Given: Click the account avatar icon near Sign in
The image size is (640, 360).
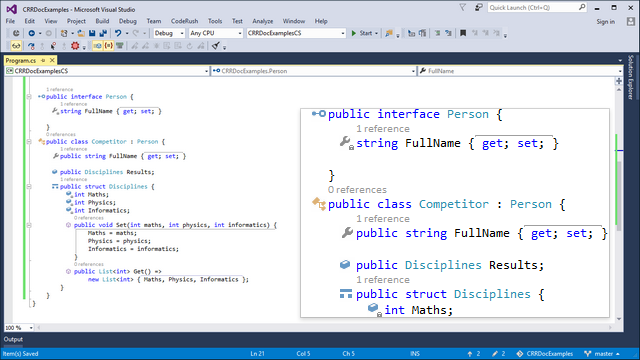Looking at the screenshot, I should 631,22.
